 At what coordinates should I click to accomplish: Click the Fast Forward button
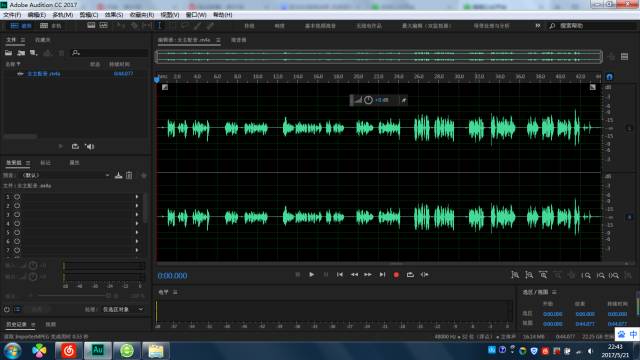coord(368,275)
